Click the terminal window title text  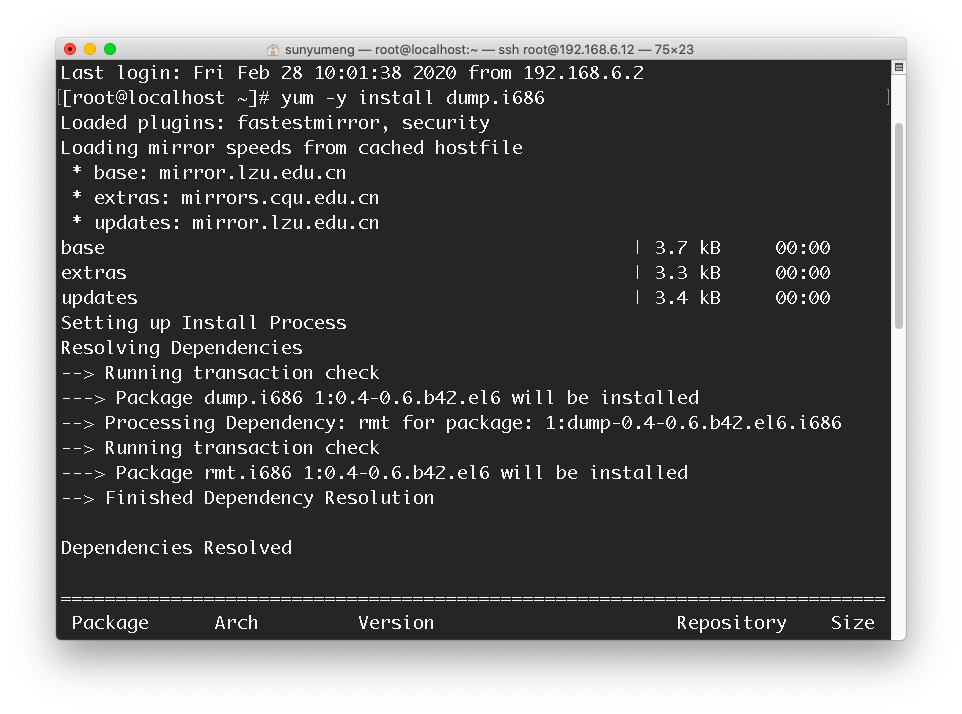click(489, 50)
